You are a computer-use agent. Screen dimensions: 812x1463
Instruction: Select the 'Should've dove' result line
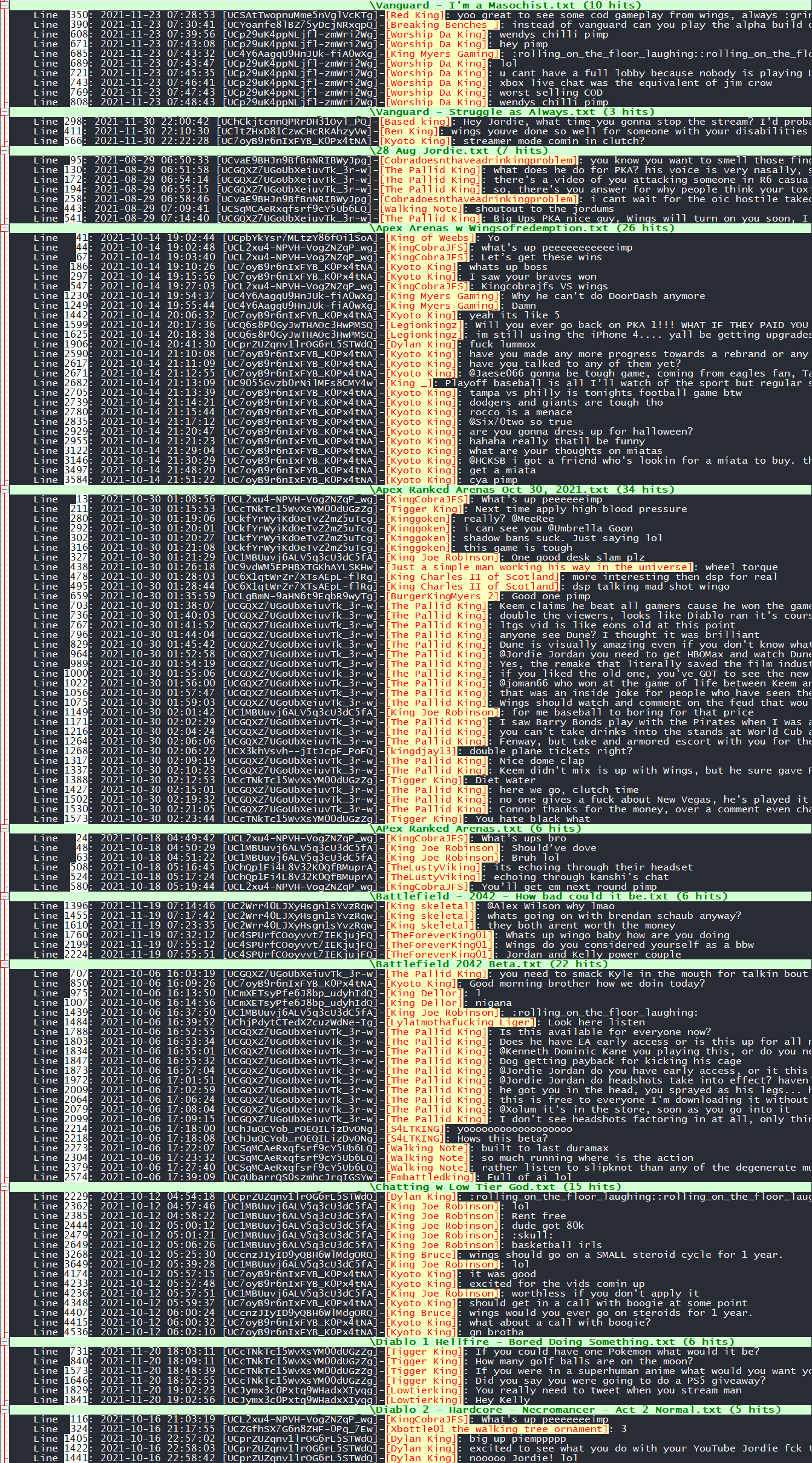(410, 848)
